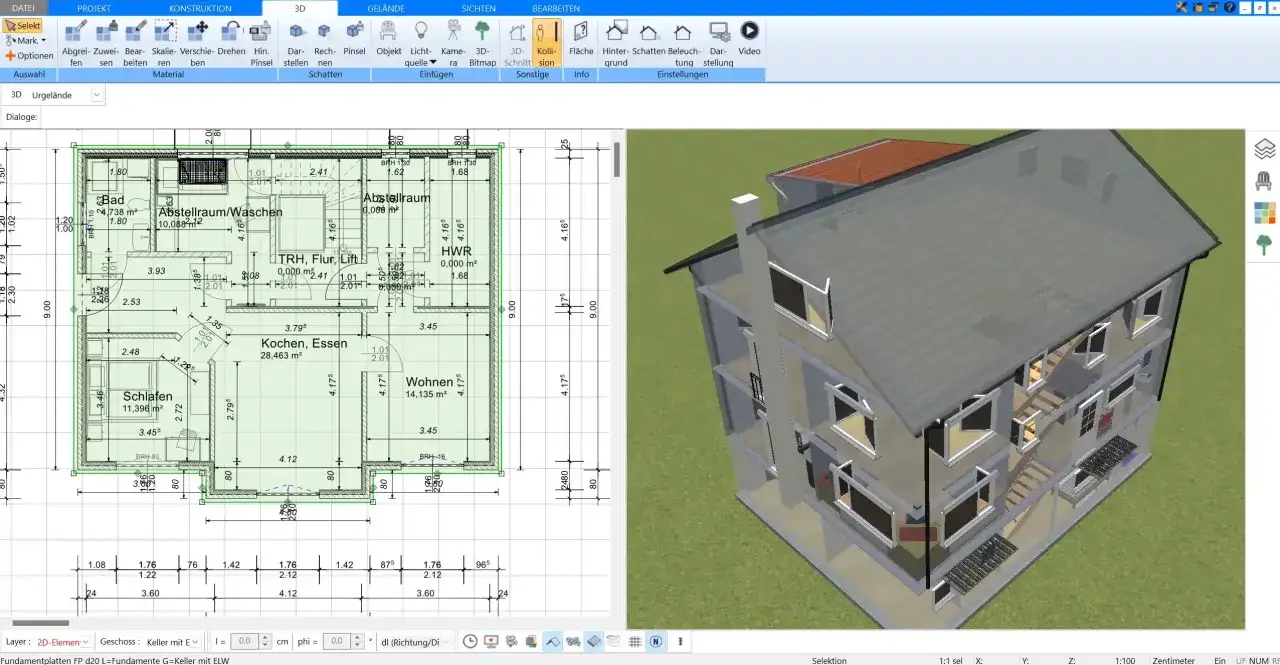Screen dimensions: 1280x665
Task: Insert an Objekt in the 3D view
Action: [x=389, y=38]
